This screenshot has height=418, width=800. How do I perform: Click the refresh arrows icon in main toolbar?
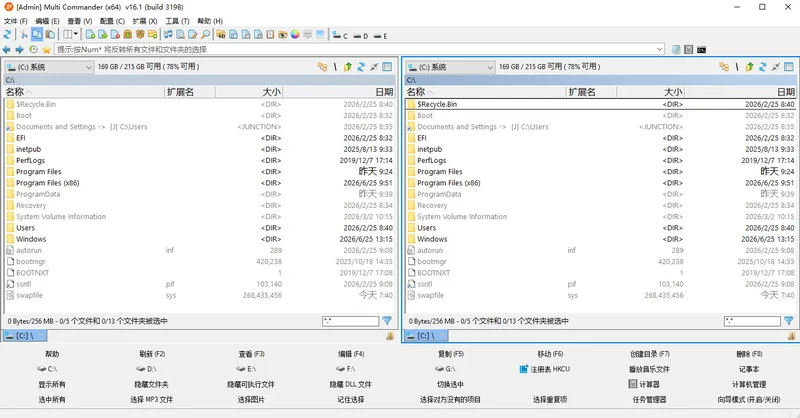7,34
